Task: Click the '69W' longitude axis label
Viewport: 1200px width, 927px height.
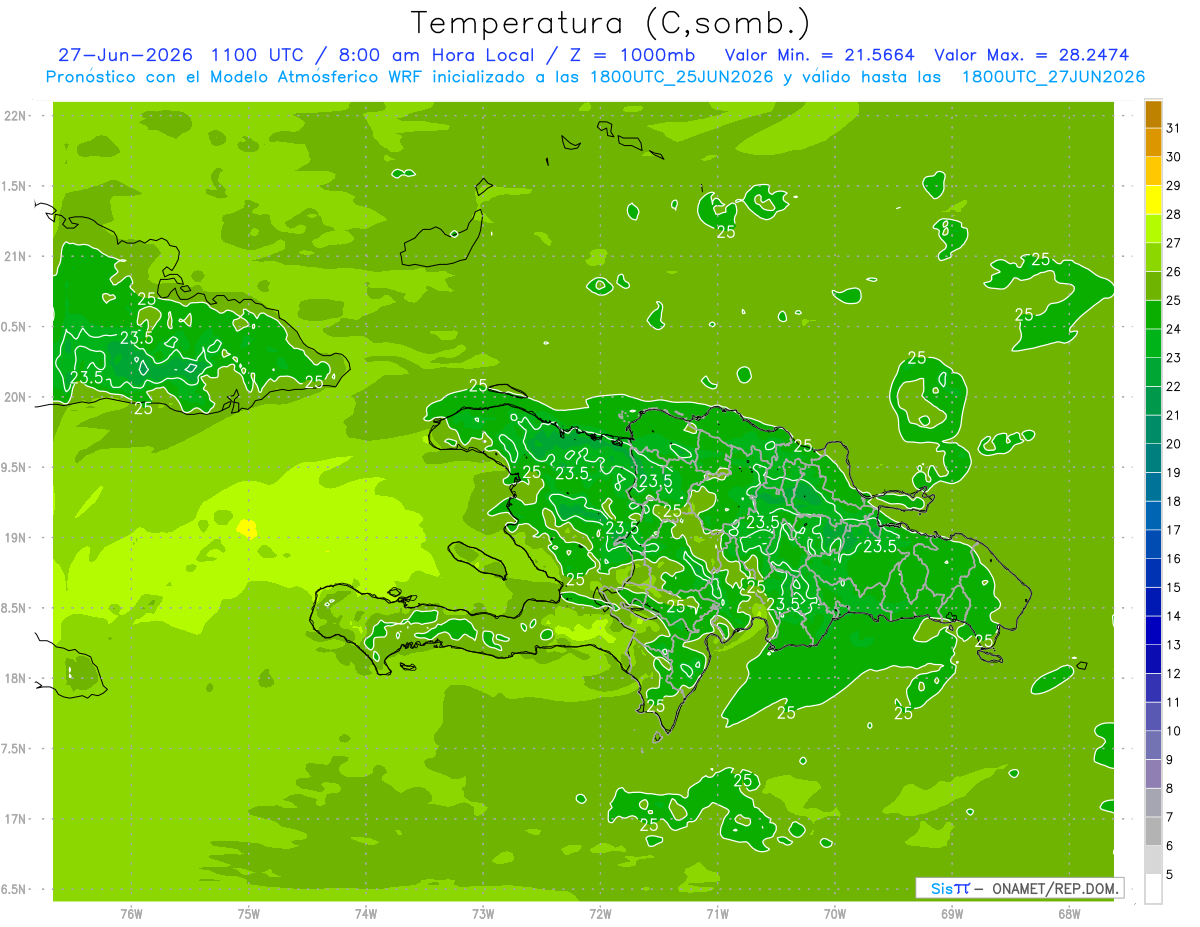Action: click(952, 914)
